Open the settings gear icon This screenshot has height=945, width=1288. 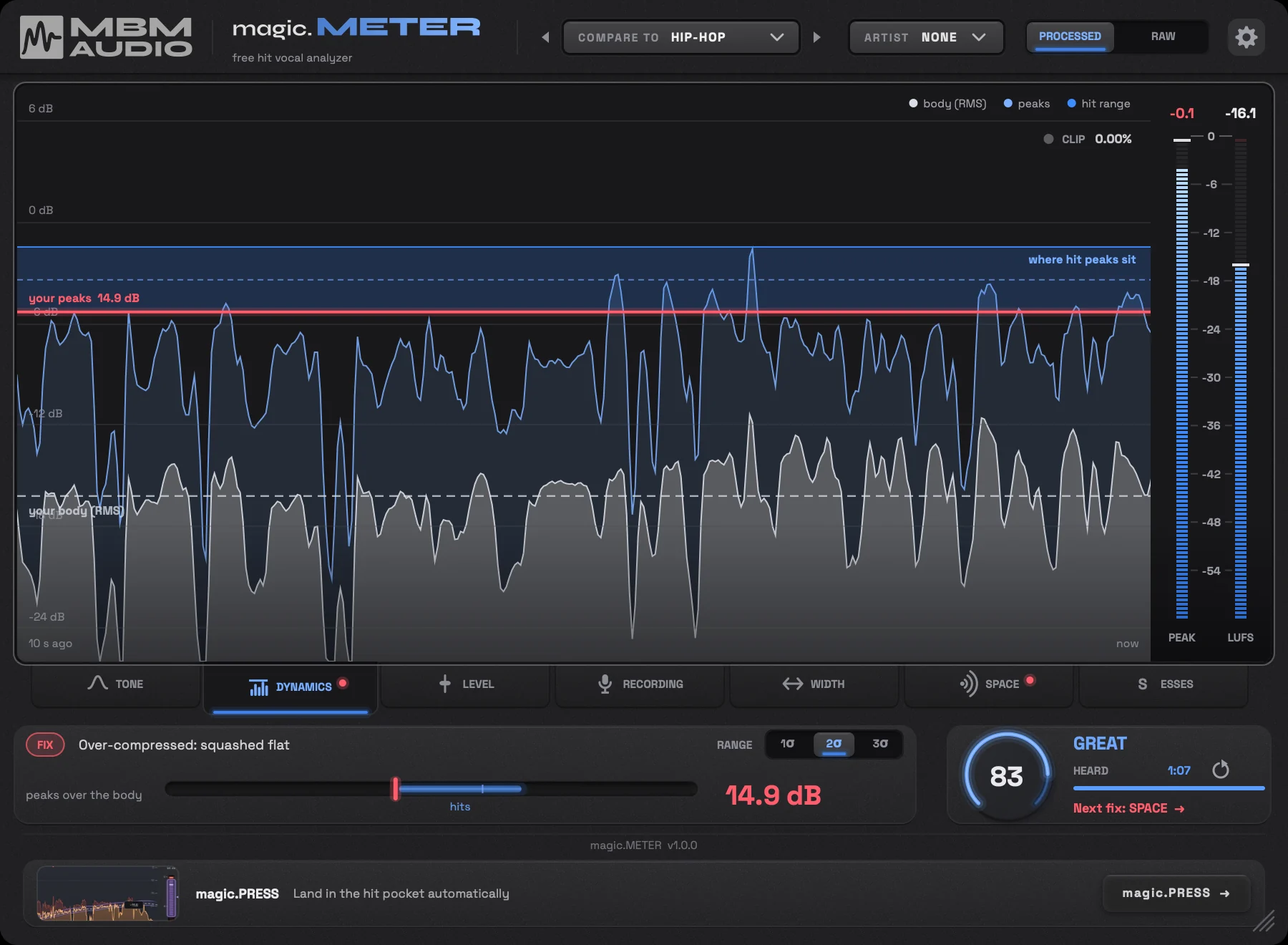pos(1246,37)
